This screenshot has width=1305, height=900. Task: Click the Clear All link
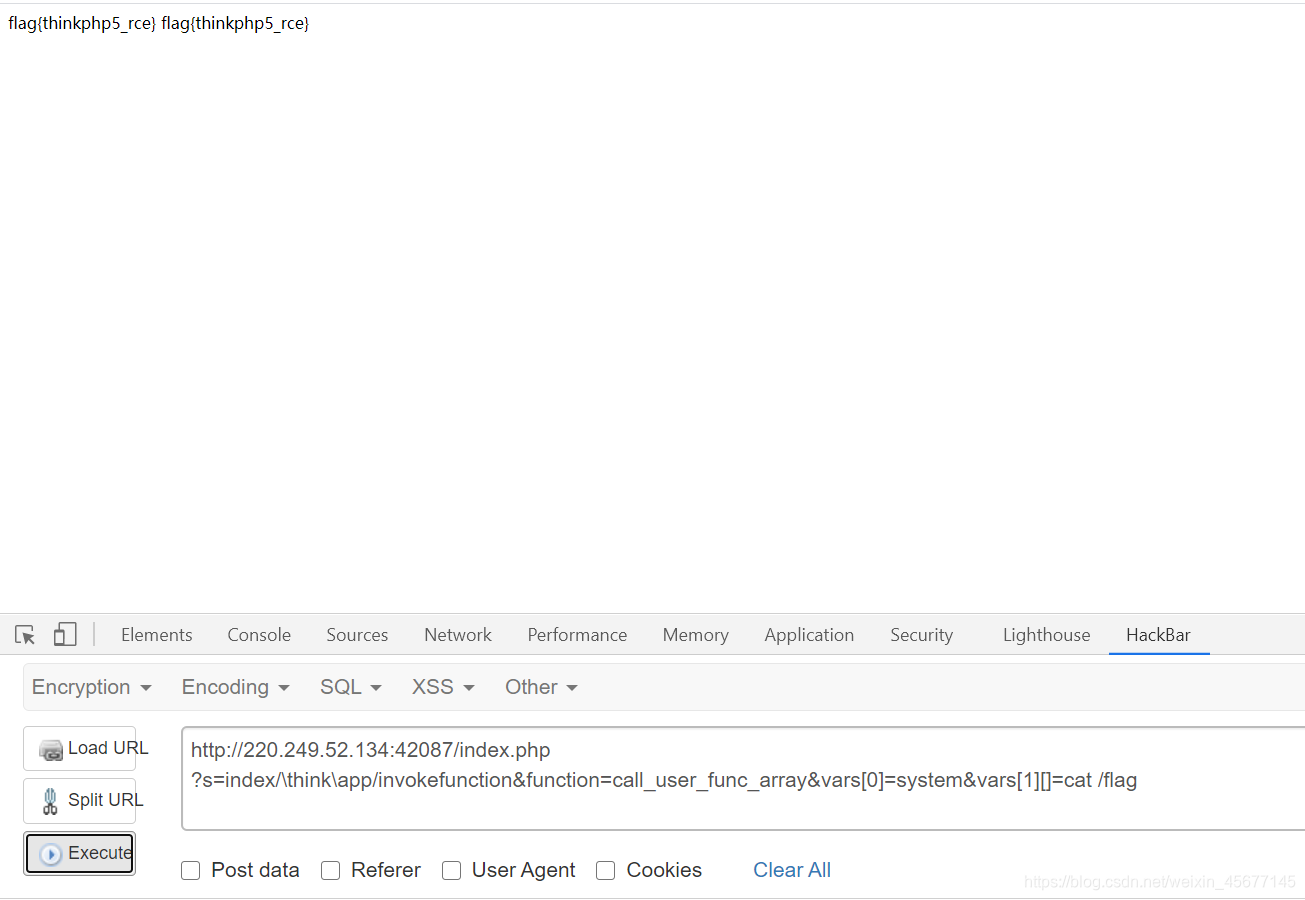coord(792,870)
